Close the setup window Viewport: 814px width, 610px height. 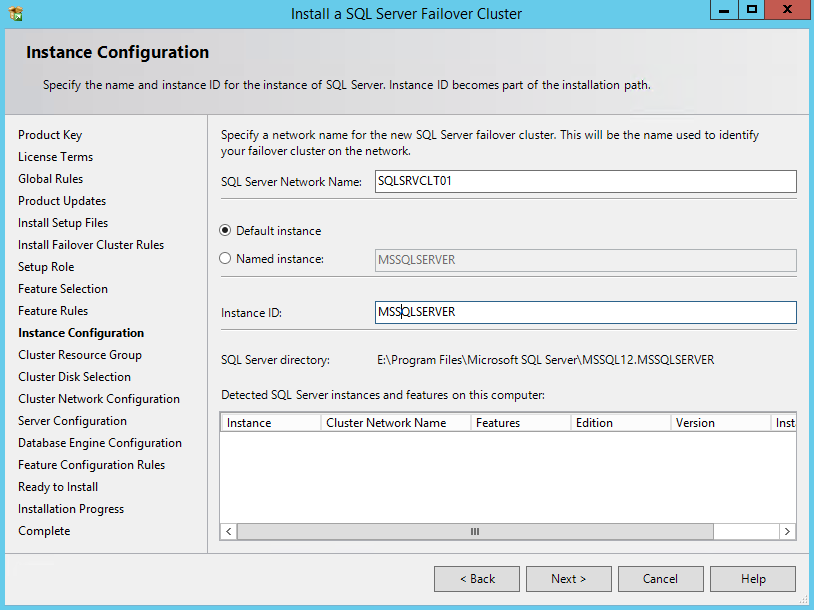point(788,10)
